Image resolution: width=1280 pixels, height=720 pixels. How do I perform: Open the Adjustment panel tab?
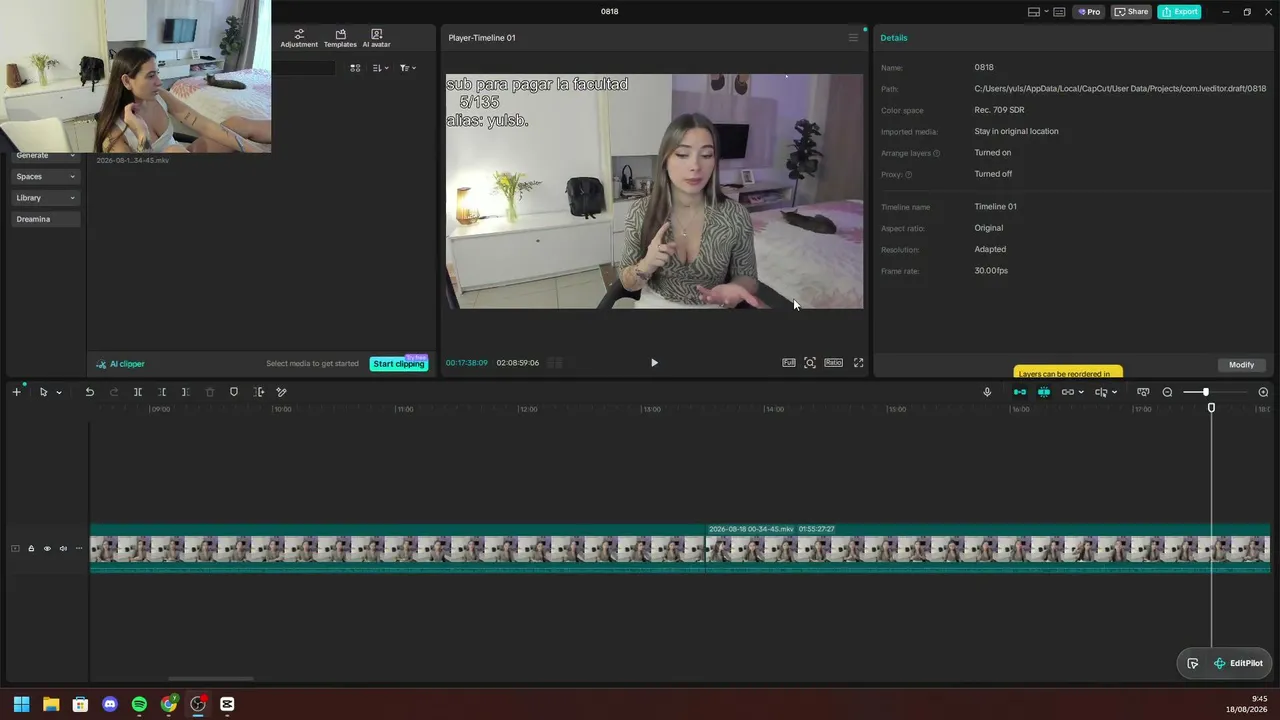point(299,38)
